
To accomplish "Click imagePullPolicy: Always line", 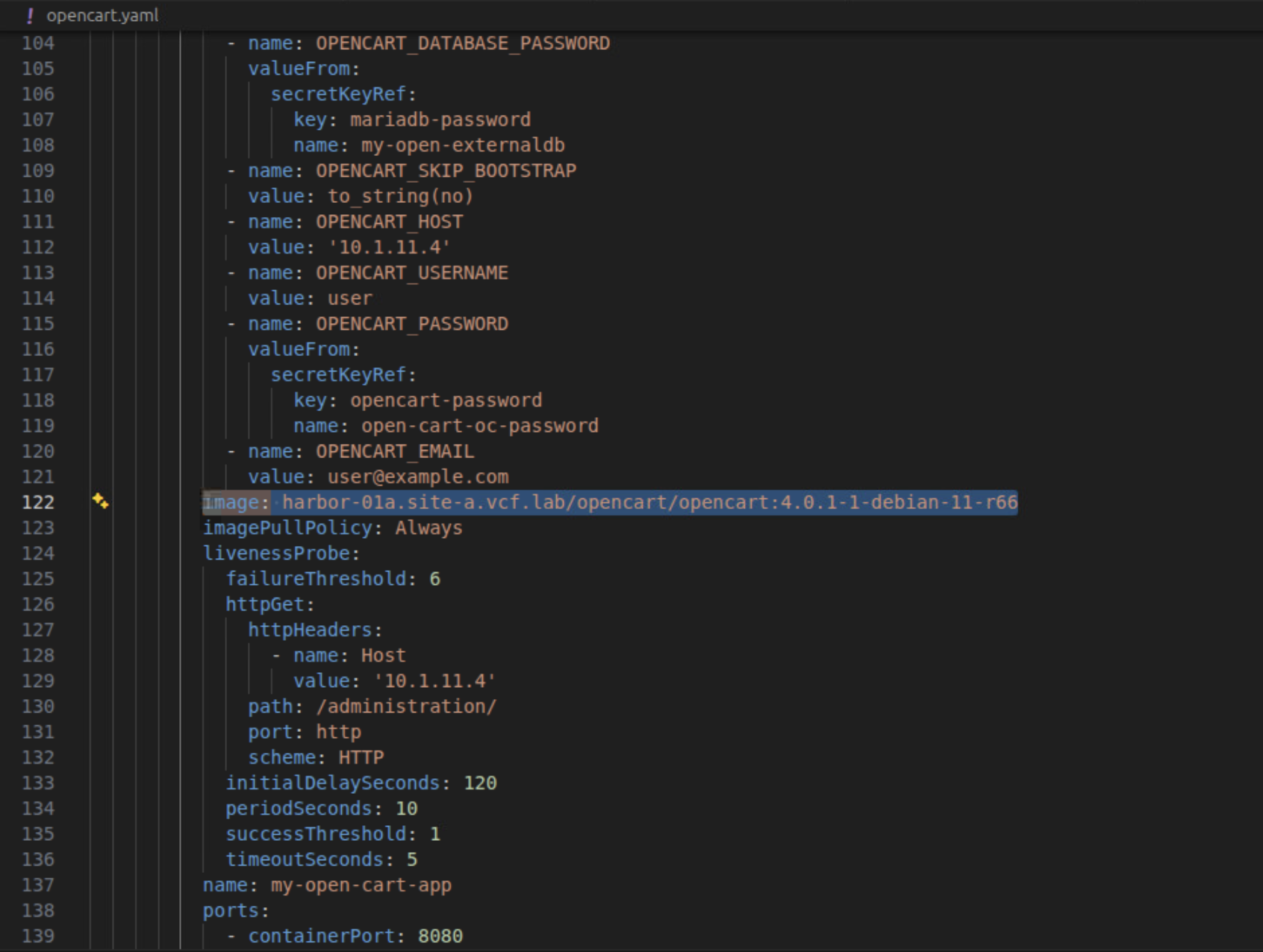I will 333,527.
